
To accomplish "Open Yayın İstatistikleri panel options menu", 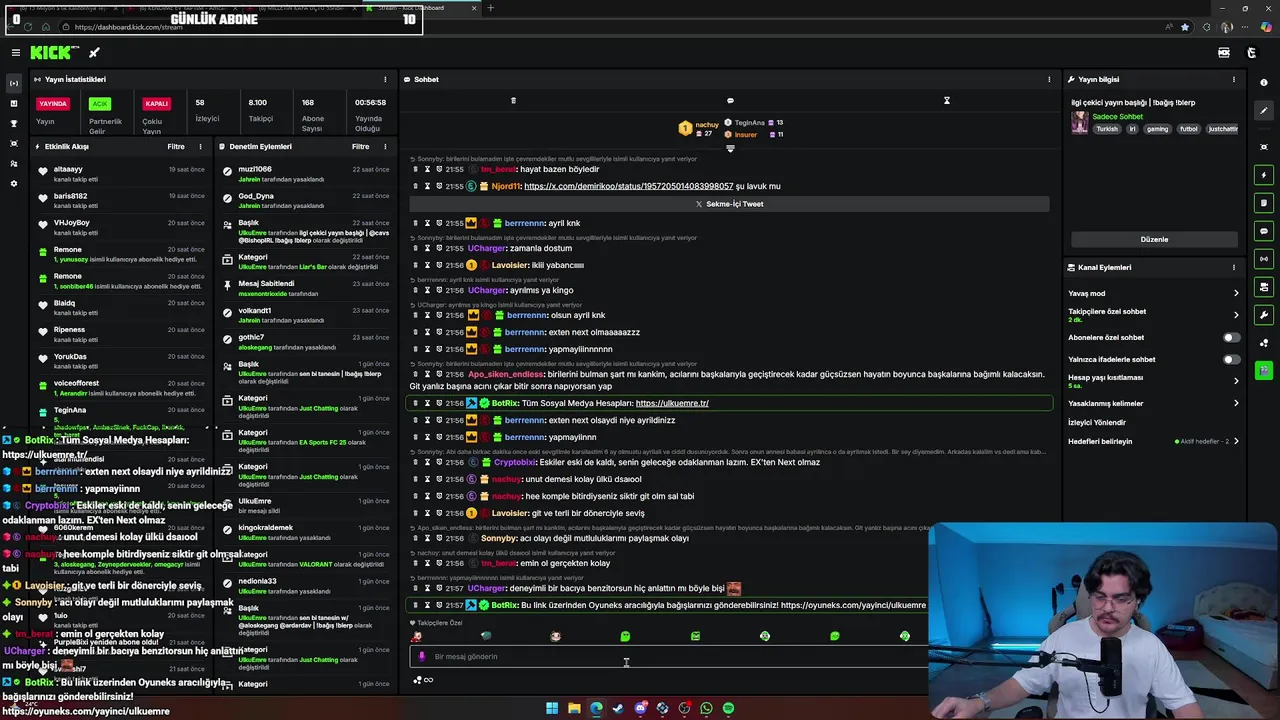I will pyautogui.click(x=385, y=79).
